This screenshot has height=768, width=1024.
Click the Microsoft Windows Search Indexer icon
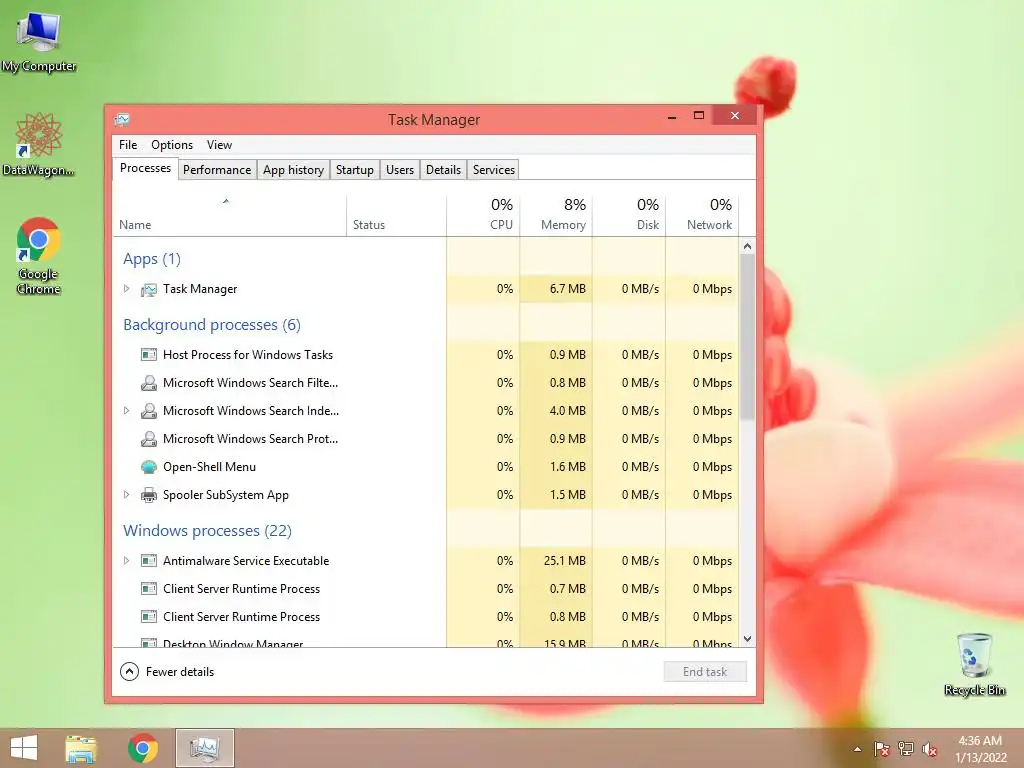[x=149, y=411]
